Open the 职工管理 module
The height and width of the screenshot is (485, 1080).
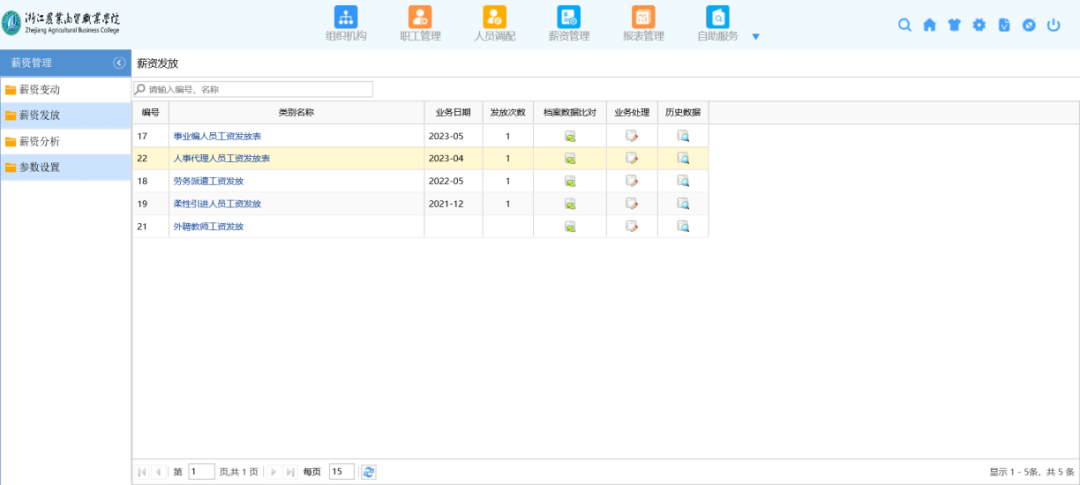[420, 17]
